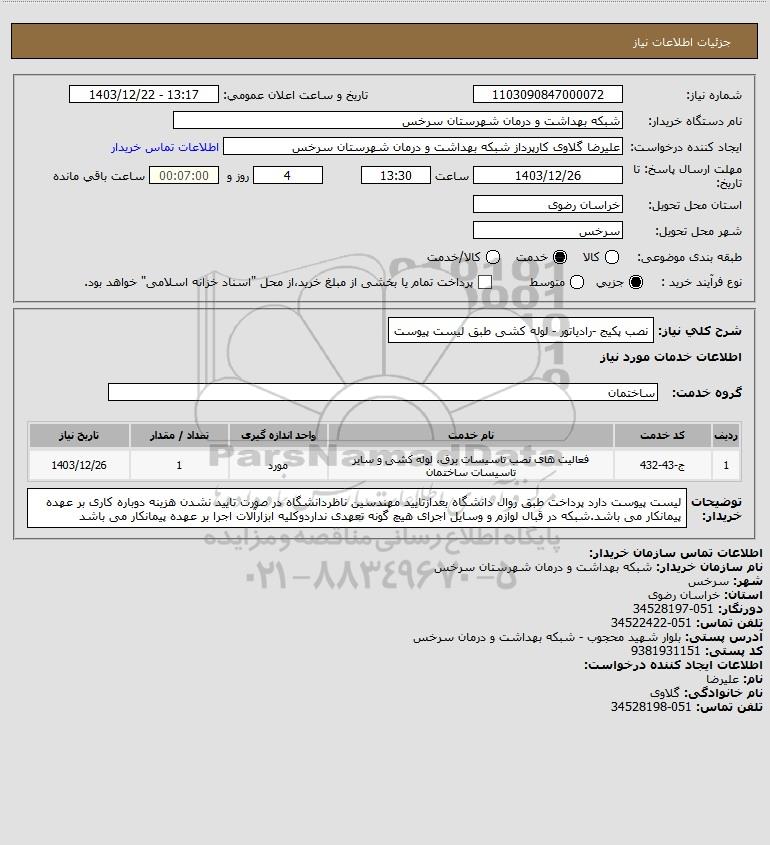This screenshot has width=770, height=845.
Task: Click the اطلاعات تماس سازمان خریدار heading
Action: (676, 553)
